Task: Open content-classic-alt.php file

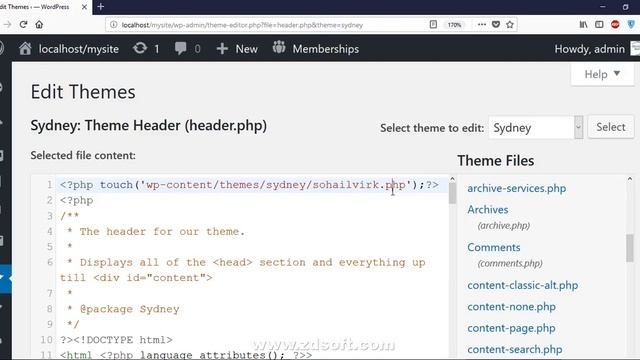Action: (x=522, y=285)
